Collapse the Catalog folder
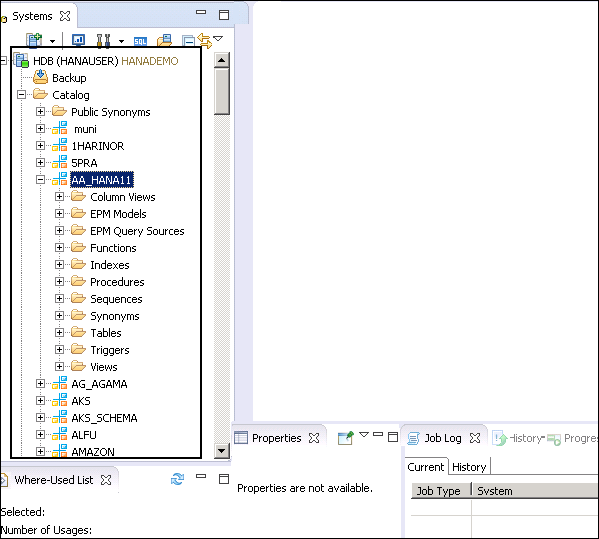Viewport: 599px width, 539px height. (x=22, y=94)
